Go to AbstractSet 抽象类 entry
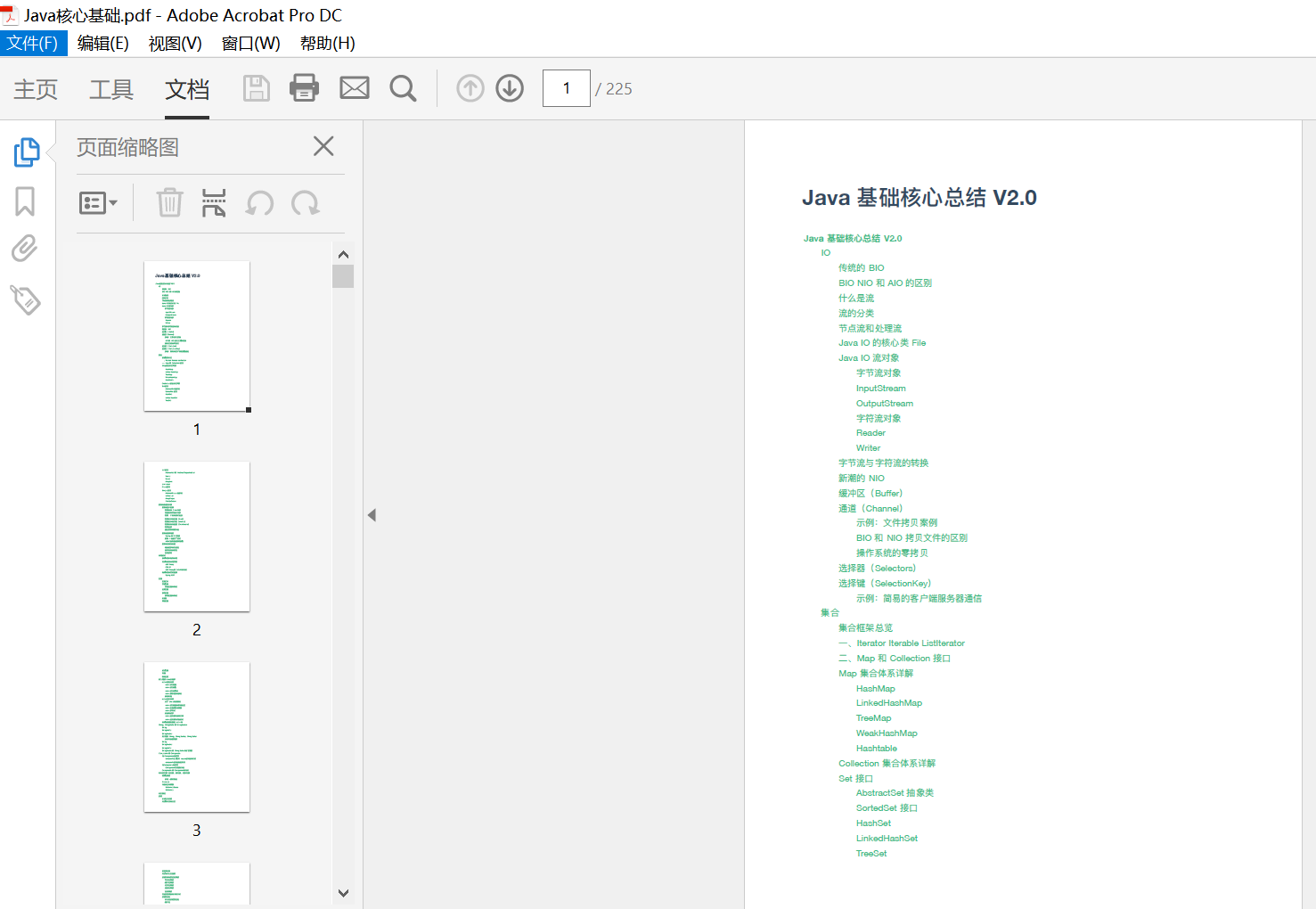The width and height of the screenshot is (1316, 909). [895, 792]
